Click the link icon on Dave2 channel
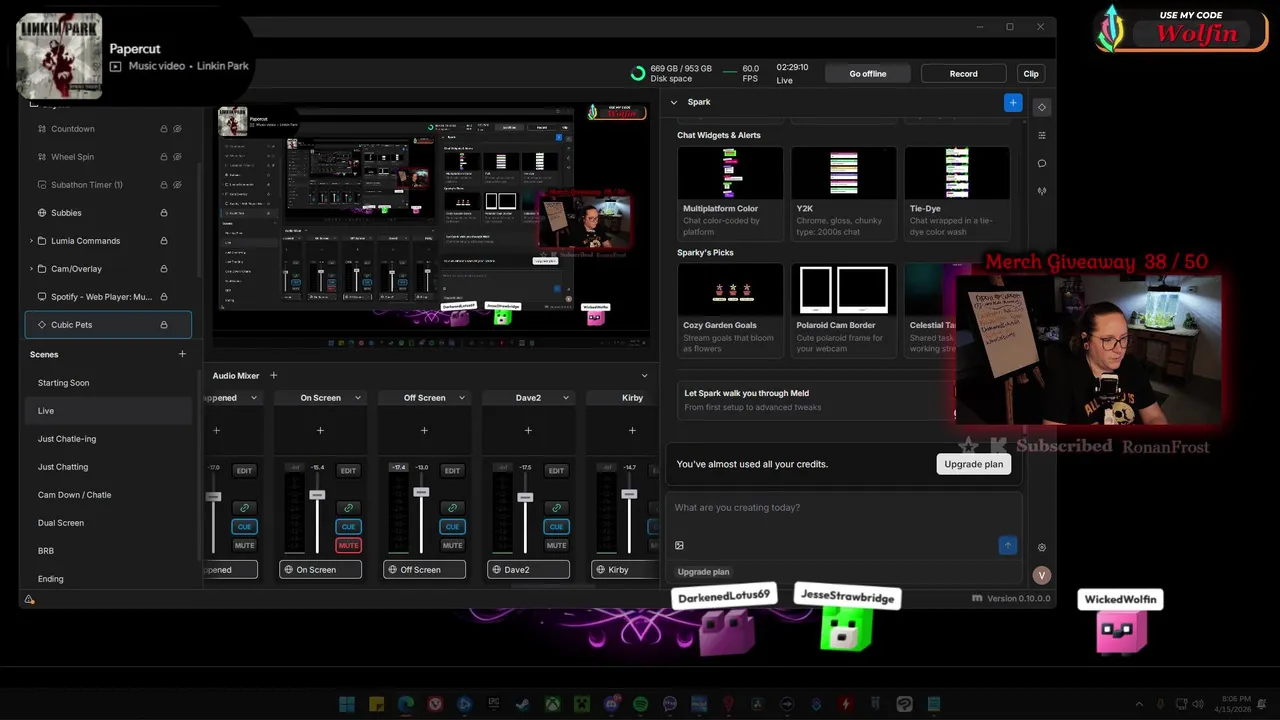Screen dimensions: 1280x720 [556, 508]
